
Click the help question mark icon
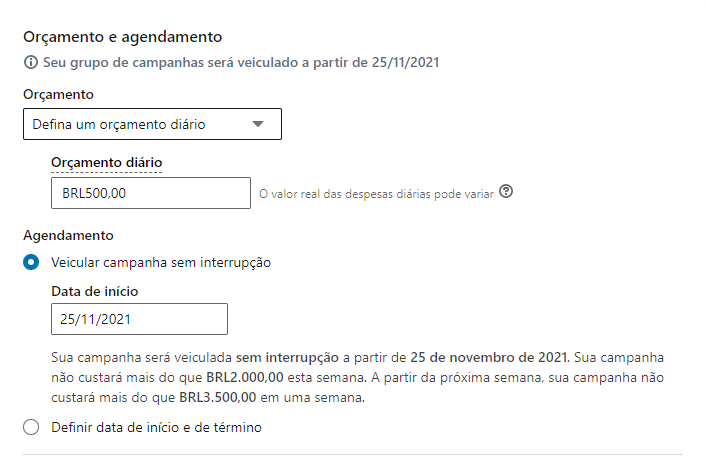[506, 192]
